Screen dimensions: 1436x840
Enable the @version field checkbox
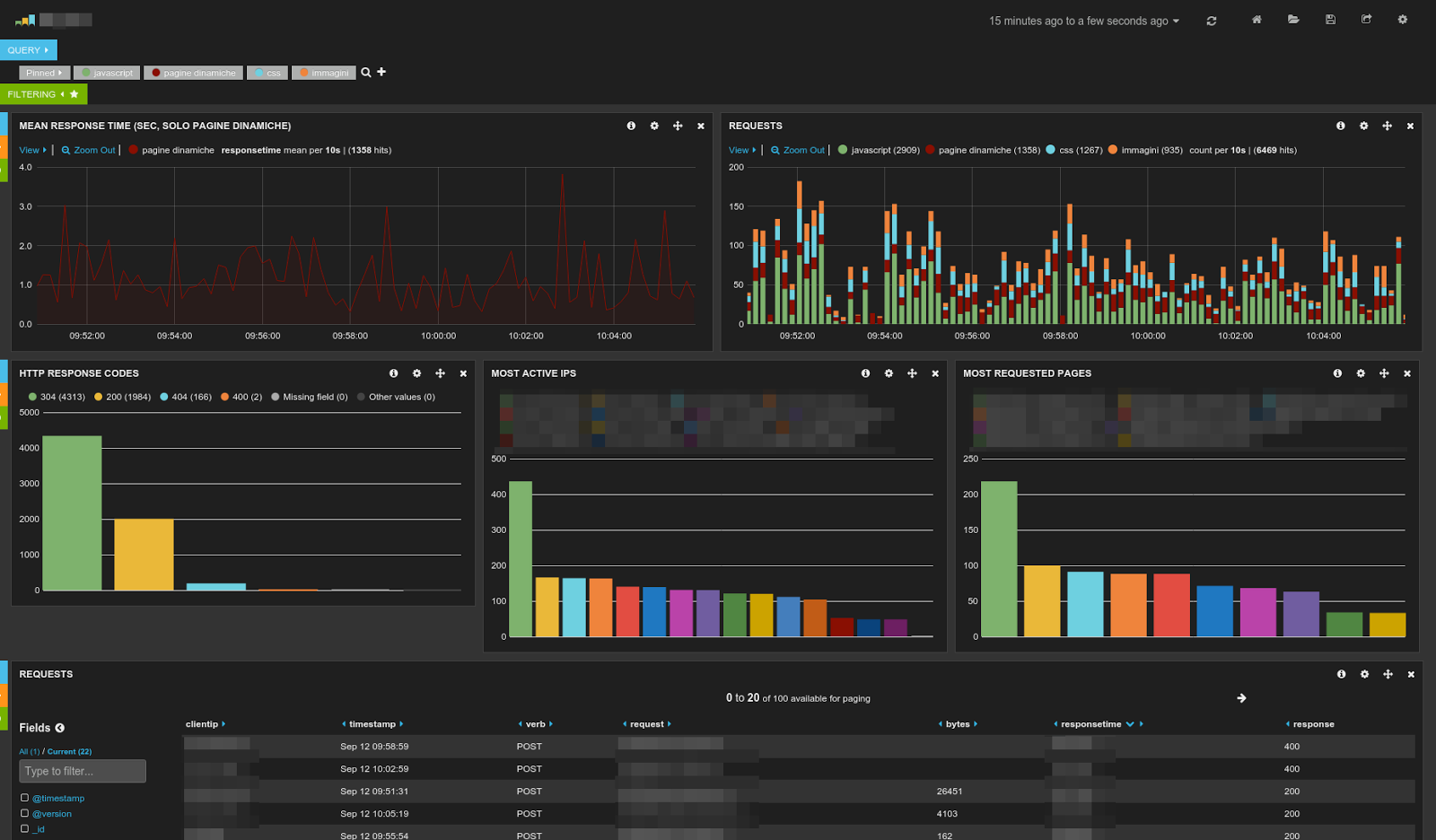(25, 813)
